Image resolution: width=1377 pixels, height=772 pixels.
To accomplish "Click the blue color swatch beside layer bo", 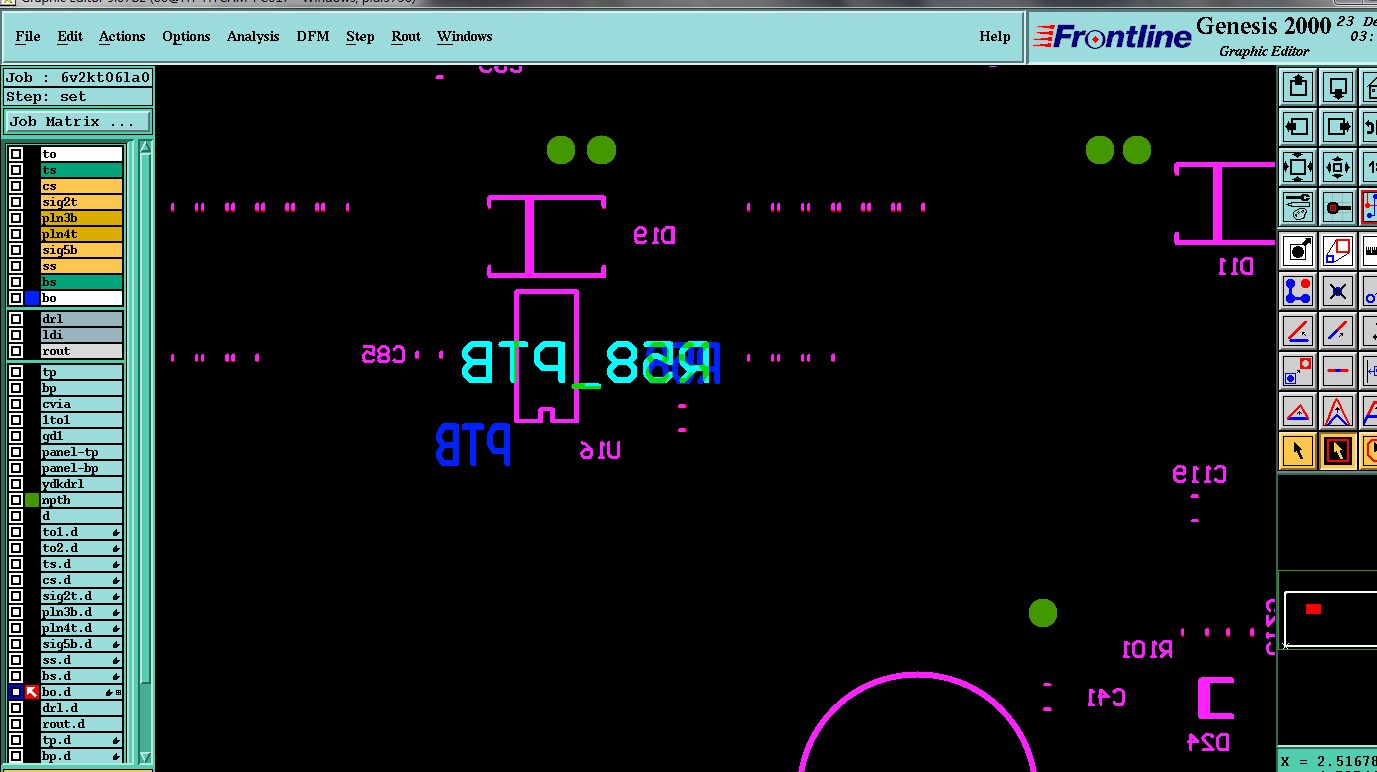I will [32, 298].
